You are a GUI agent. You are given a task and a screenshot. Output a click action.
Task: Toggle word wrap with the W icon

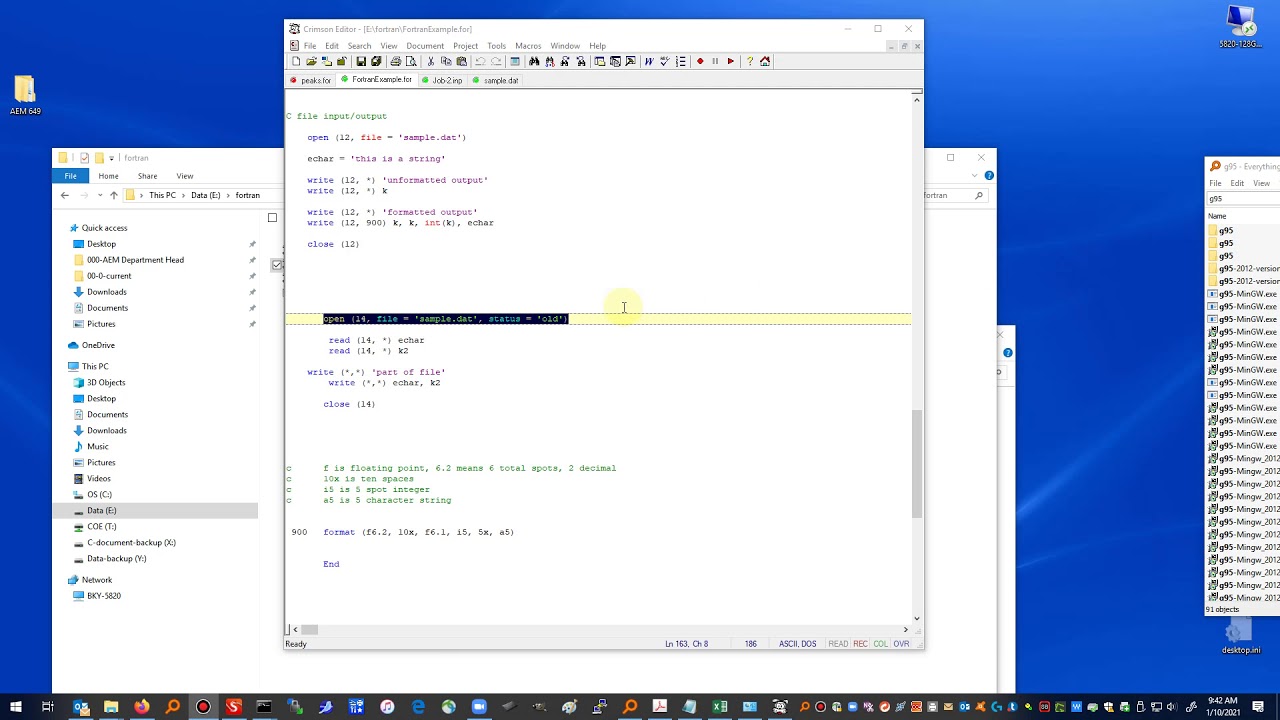649,61
